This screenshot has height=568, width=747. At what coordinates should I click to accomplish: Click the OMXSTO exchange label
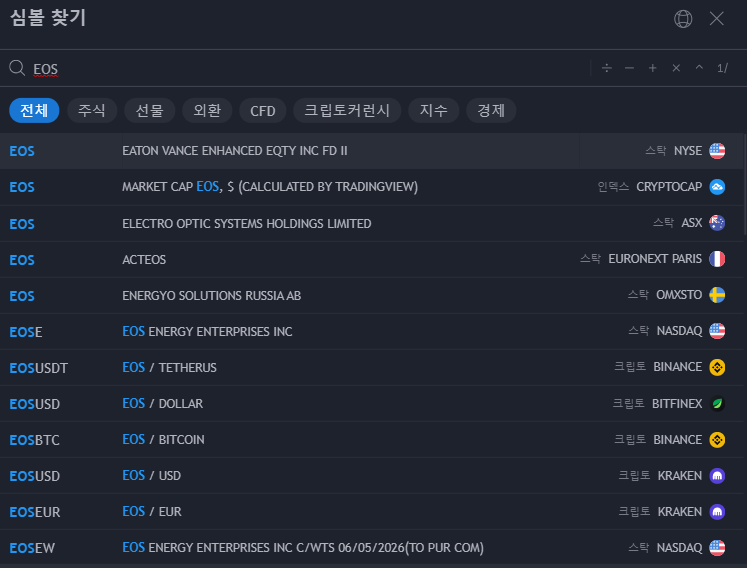coord(679,295)
